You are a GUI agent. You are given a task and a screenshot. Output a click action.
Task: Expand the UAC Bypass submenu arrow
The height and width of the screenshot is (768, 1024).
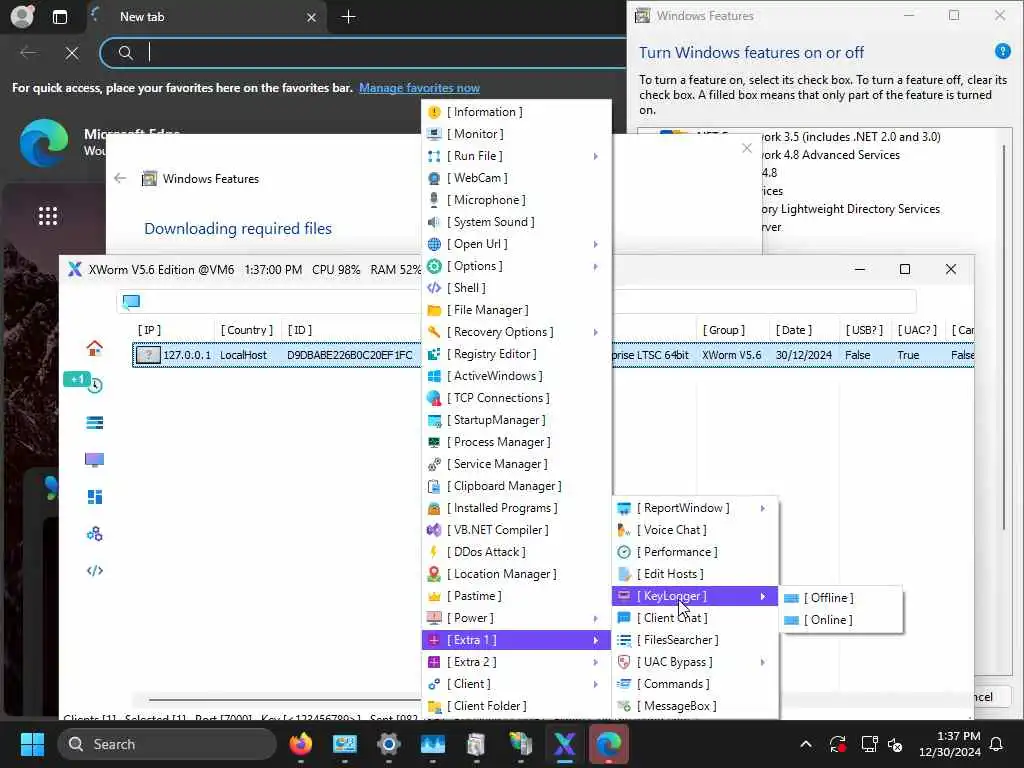[762, 662]
